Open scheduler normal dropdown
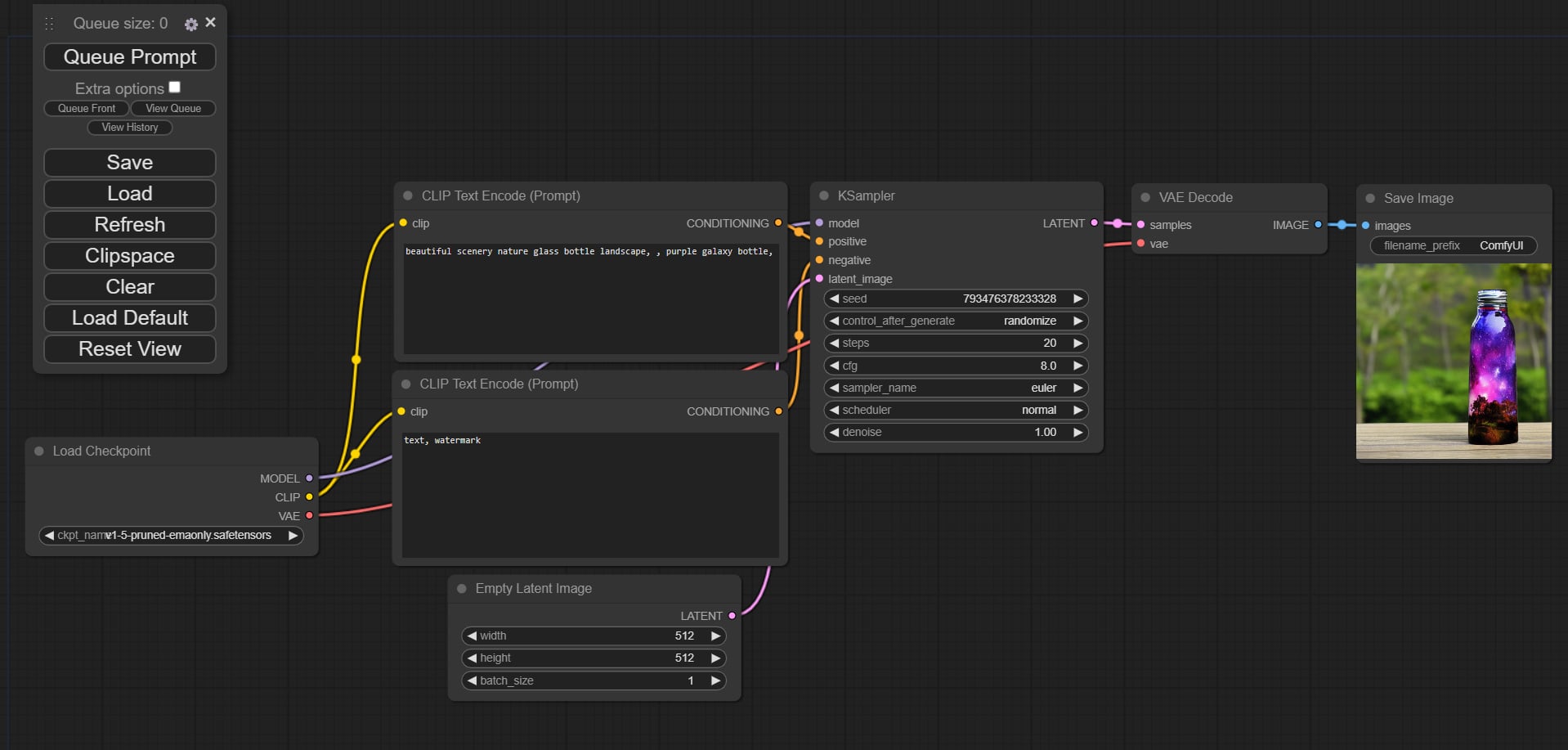 [x=956, y=410]
